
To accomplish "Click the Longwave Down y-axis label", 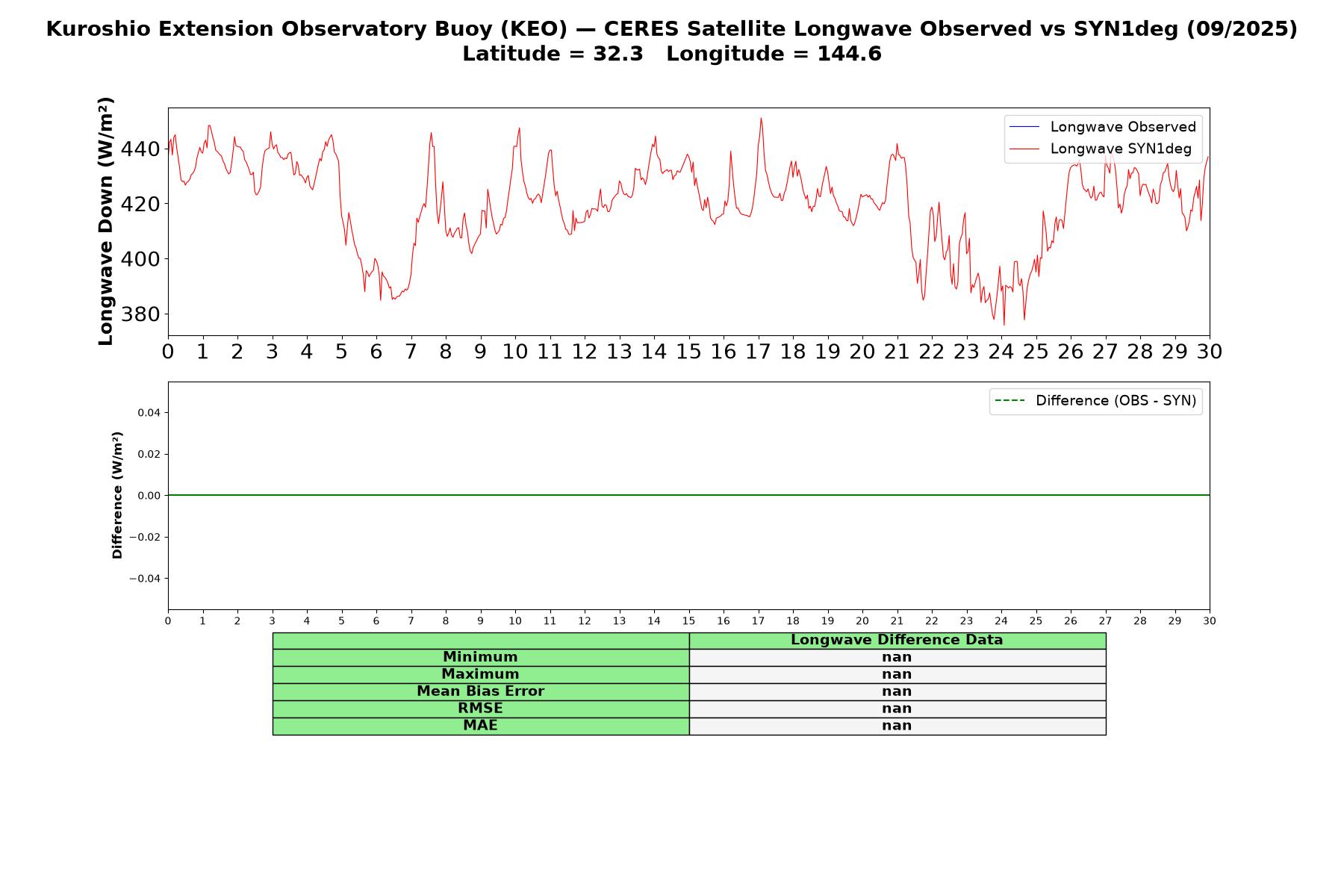I will click(x=106, y=221).
